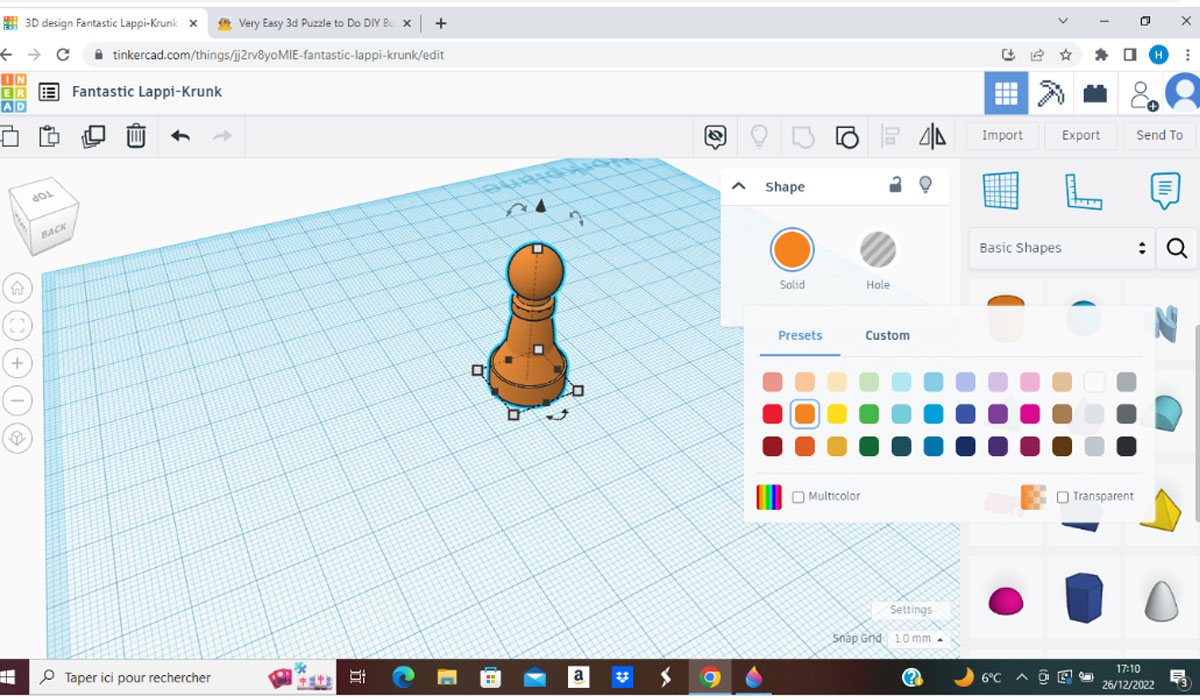Switch to the Custom colors tab
Image resolution: width=1200 pixels, height=700 pixels.
887,335
